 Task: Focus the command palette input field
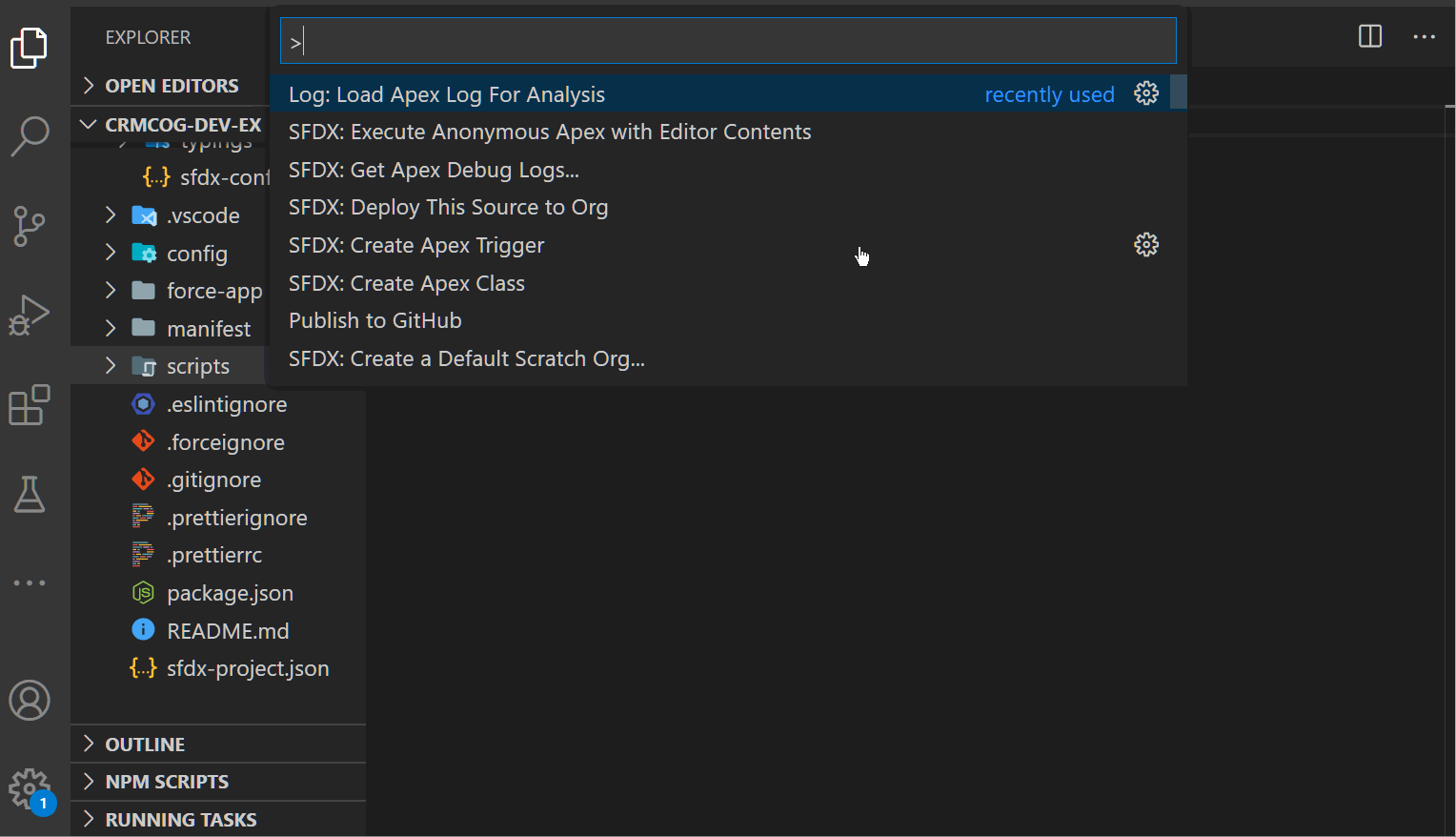pos(728,41)
